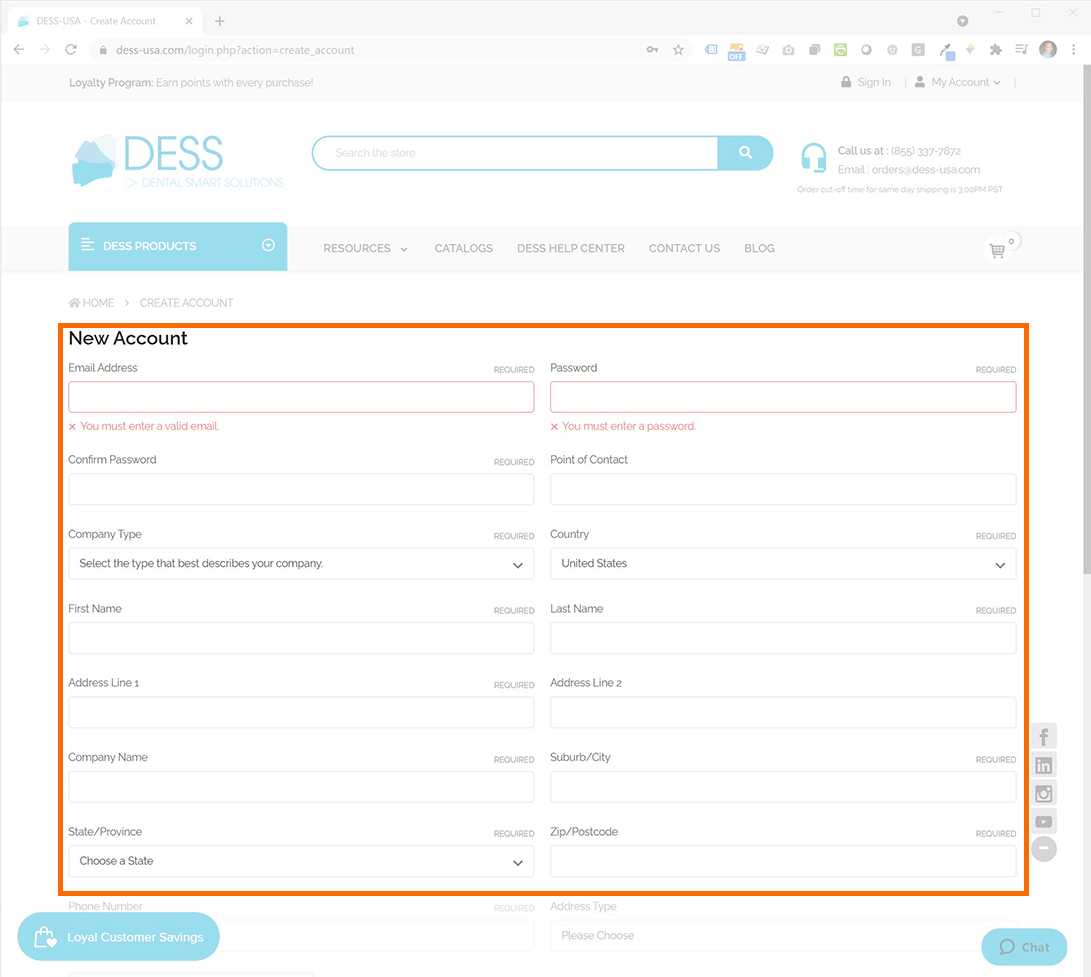Image resolution: width=1091 pixels, height=977 pixels.
Task: Start a Chat session
Action: 1024,947
